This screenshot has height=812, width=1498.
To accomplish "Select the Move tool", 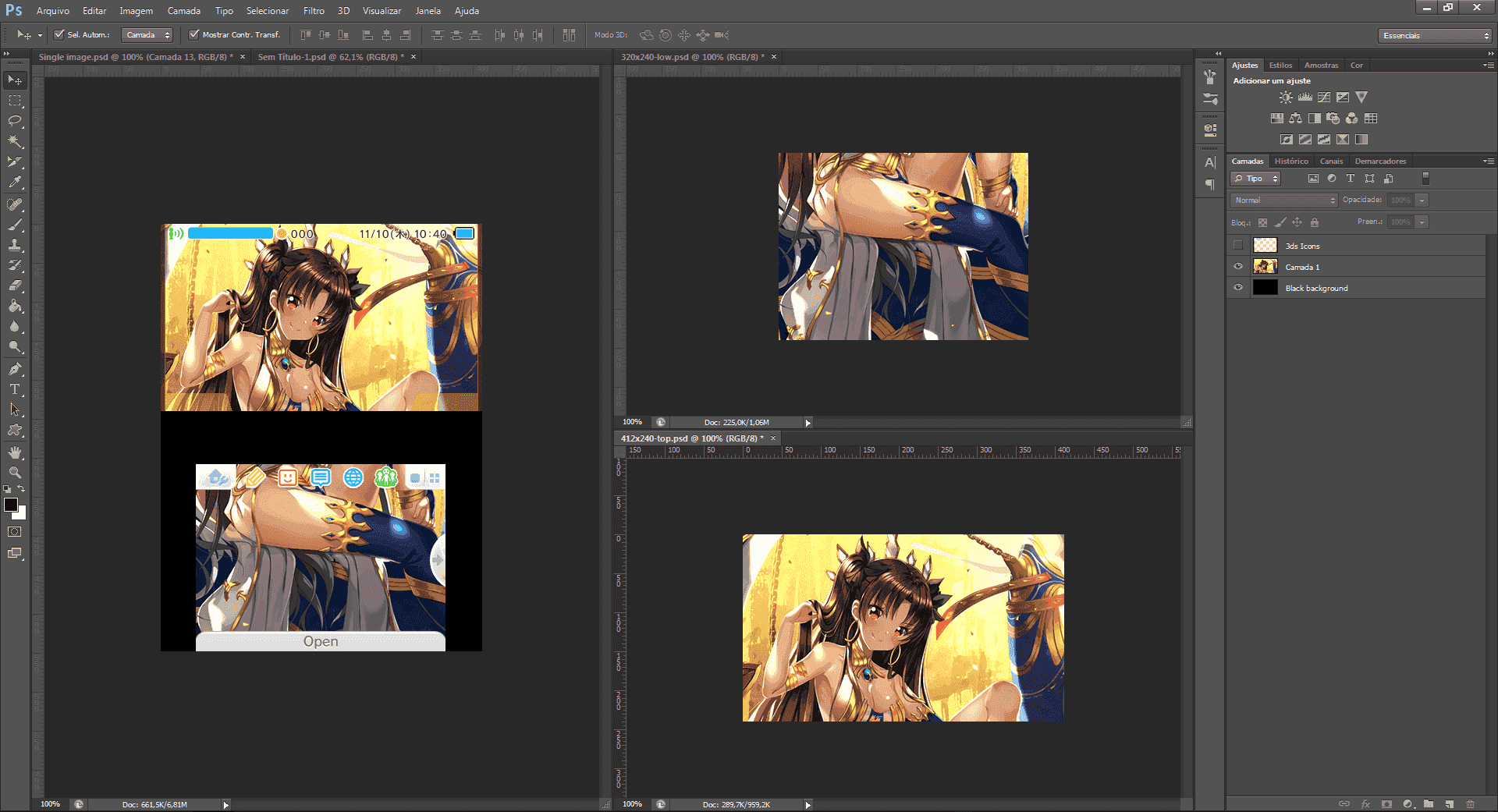I will (x=15, y=80).
